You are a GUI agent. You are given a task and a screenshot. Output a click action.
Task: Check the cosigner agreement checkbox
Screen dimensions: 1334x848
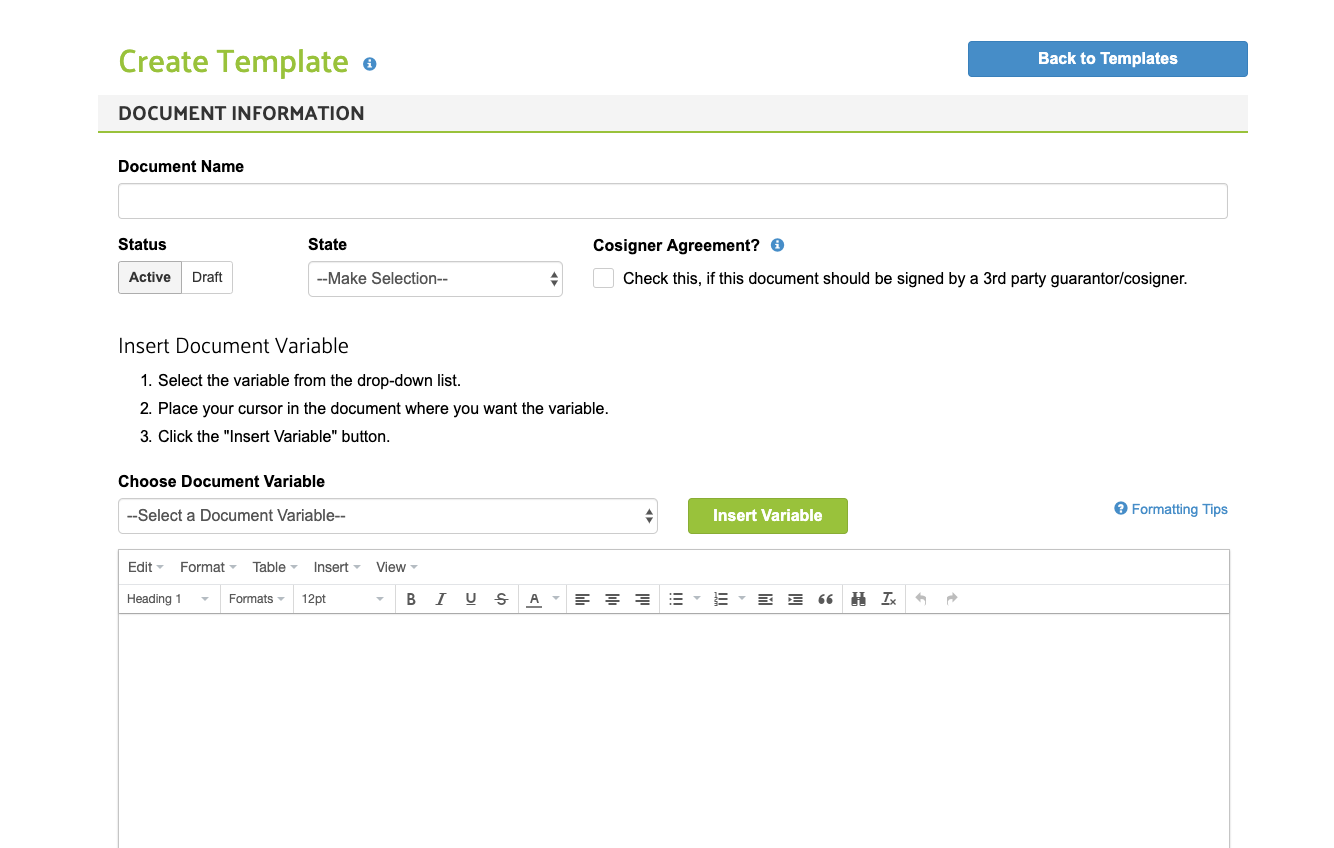tap(603, 278)
